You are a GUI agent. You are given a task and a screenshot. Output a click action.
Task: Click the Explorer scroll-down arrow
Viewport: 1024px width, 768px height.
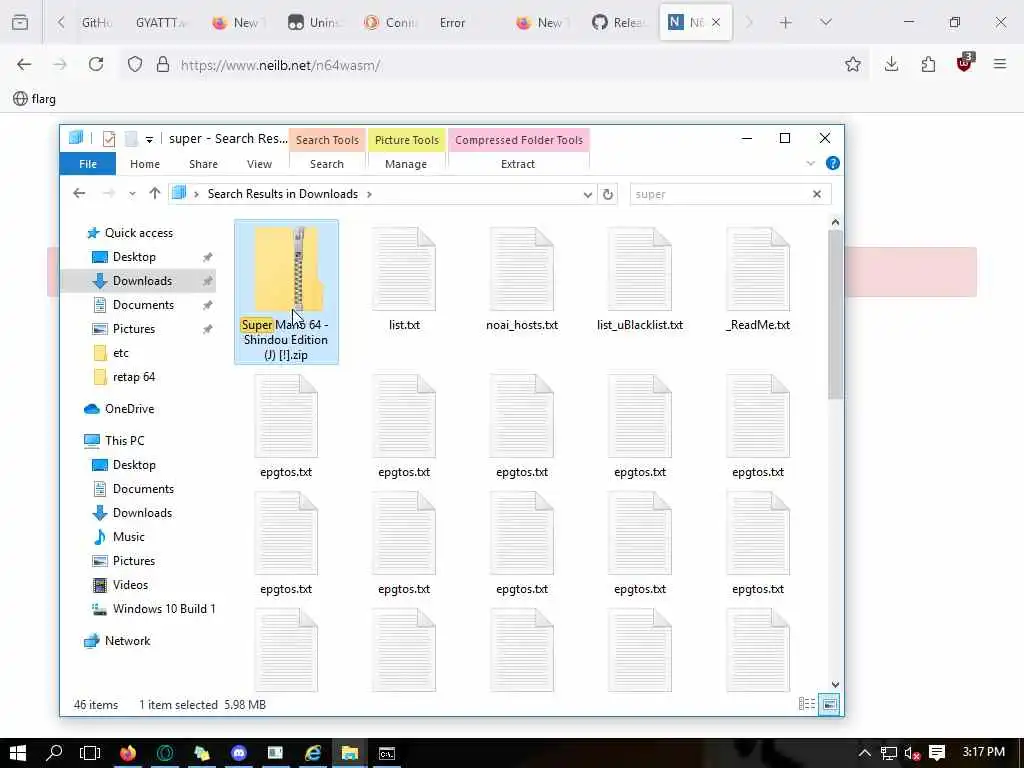[835, 684]
